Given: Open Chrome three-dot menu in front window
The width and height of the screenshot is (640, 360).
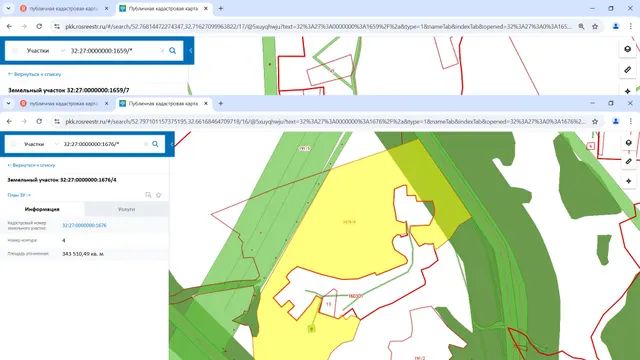Looking at the screenshot, I should click(x=631, y=121).
